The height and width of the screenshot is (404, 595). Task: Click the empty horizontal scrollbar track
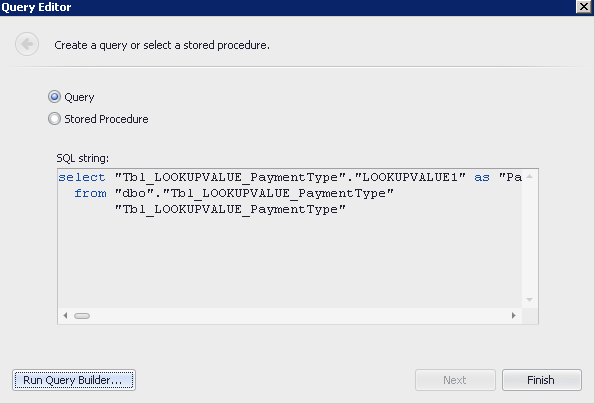coord(298,316)
